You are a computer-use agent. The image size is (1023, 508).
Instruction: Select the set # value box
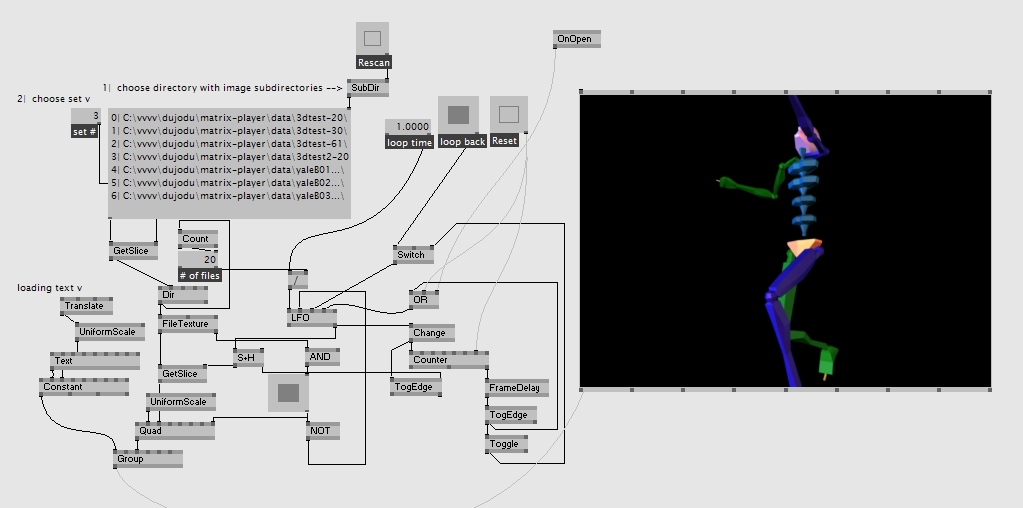(x=85, y=117)
